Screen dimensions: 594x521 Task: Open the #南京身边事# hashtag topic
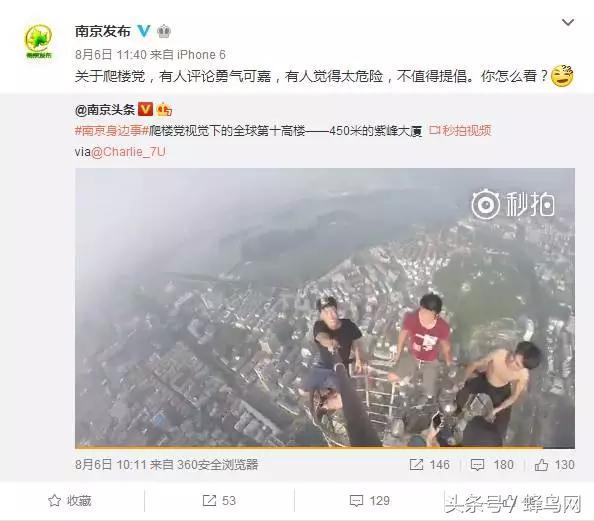[x=111, y=131]
